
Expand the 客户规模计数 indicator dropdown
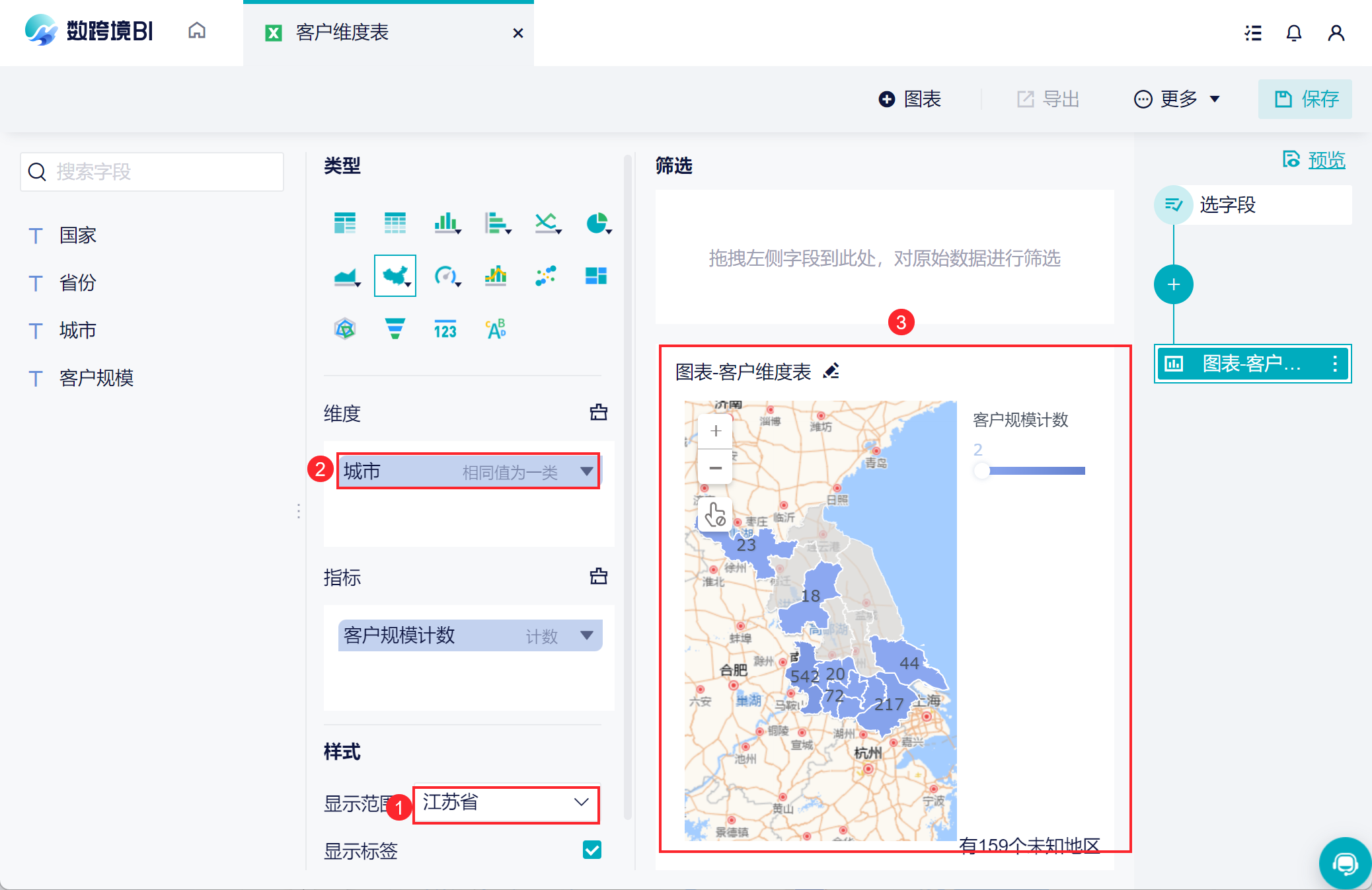point(586,635)
